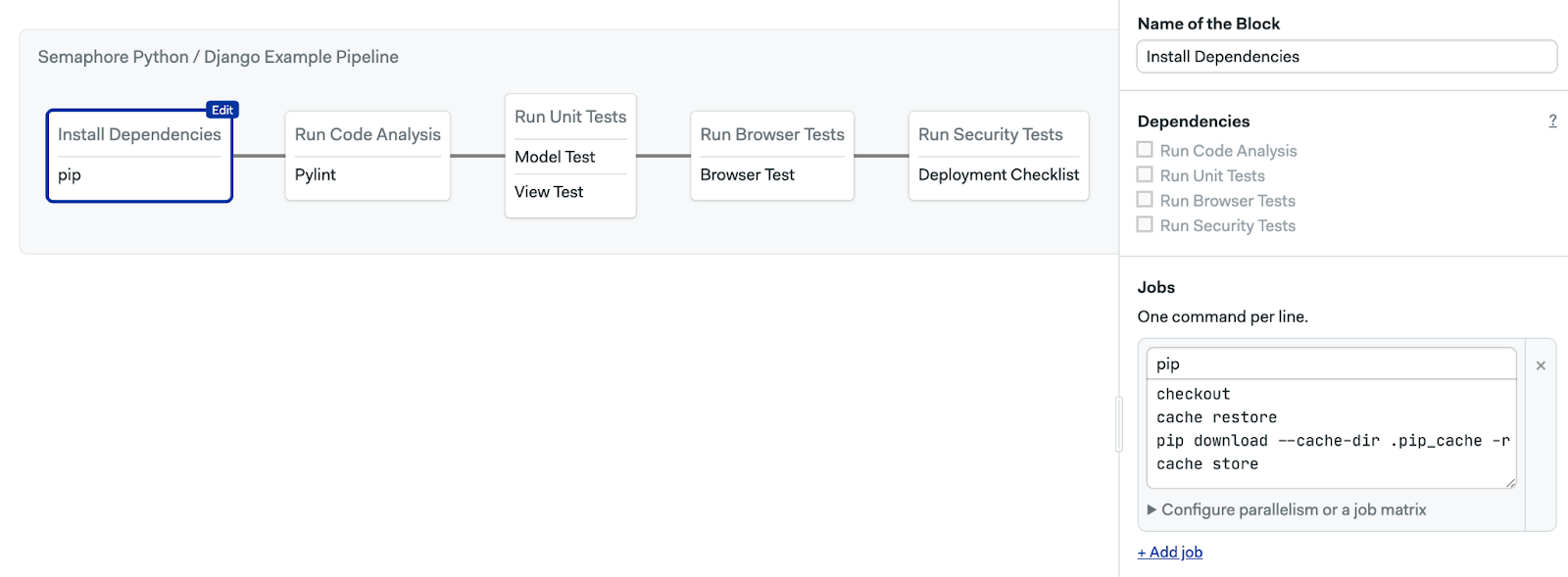Click the Deployment Checklist job

coord(999,175)
